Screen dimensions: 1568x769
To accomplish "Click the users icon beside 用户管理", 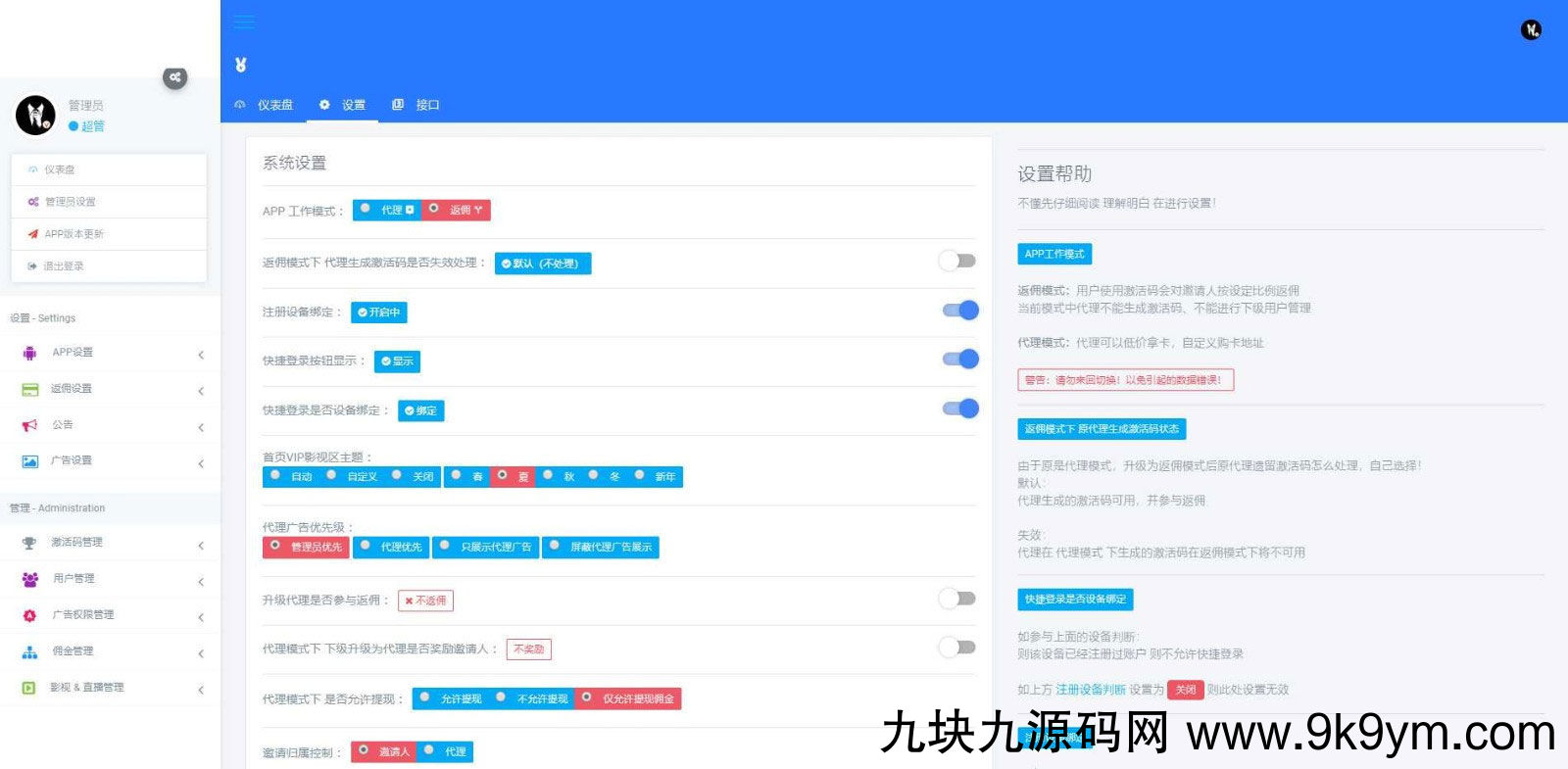I will coord(29,579).
